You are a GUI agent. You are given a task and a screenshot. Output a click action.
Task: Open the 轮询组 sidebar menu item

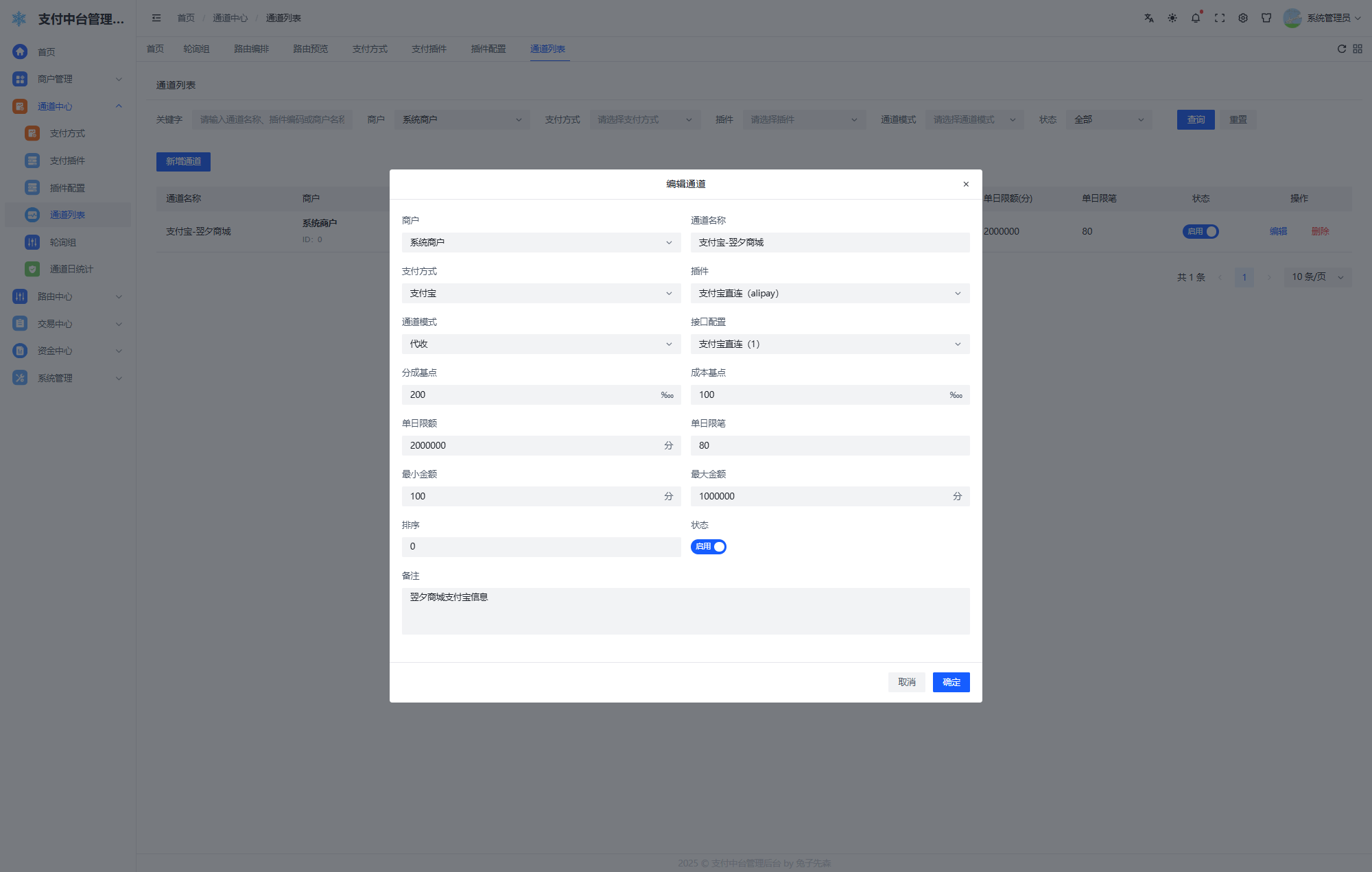pos(63,242)
